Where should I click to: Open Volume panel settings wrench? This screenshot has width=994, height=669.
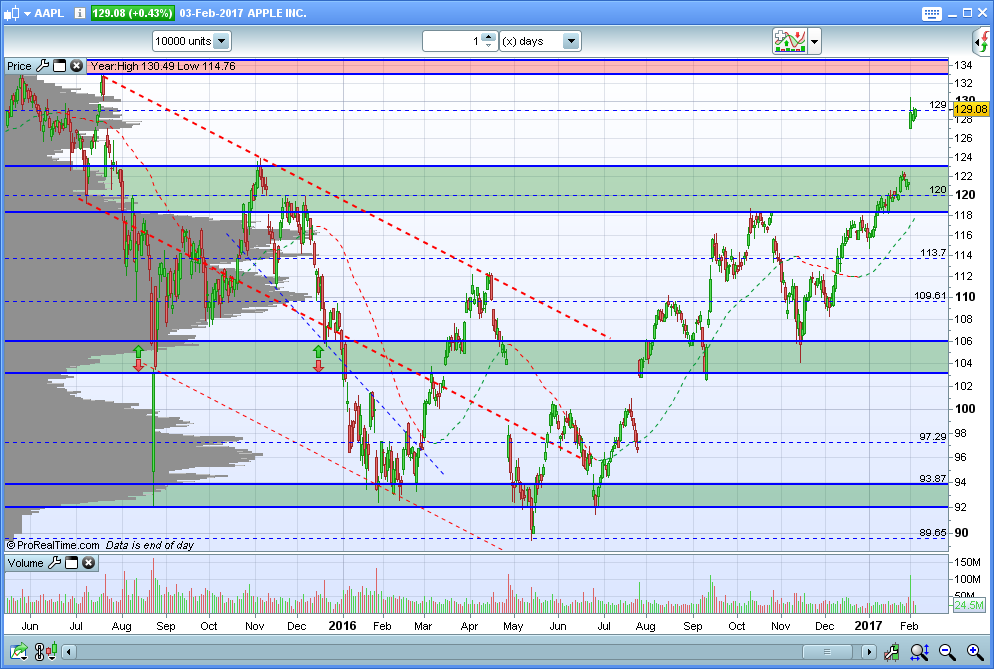55,562
